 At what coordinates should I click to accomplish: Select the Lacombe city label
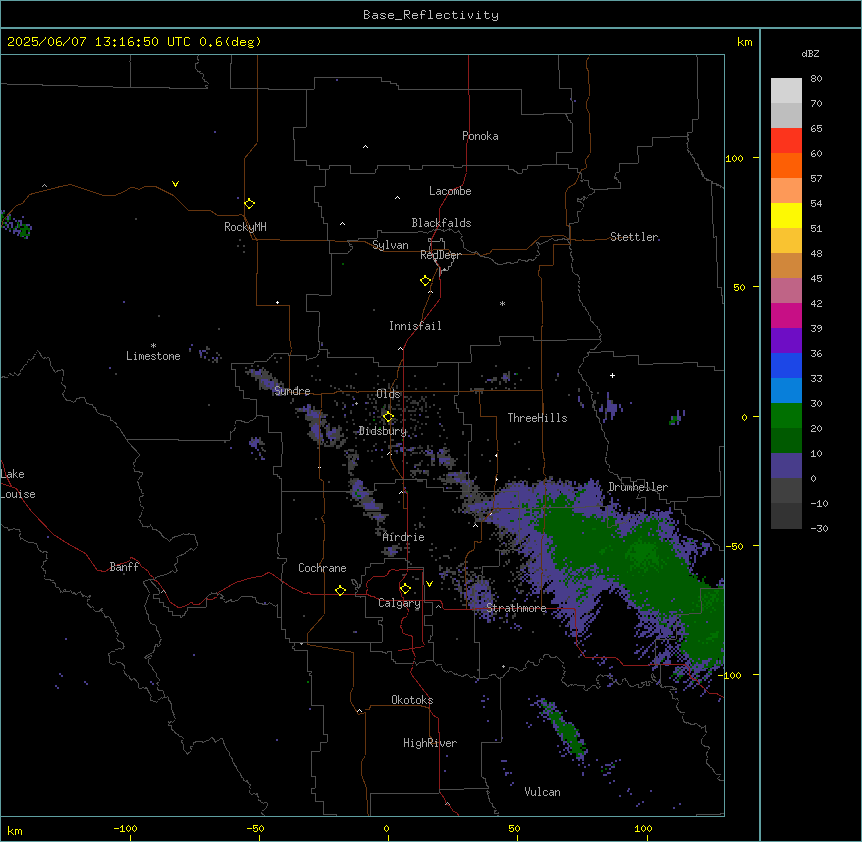[450, 191]
